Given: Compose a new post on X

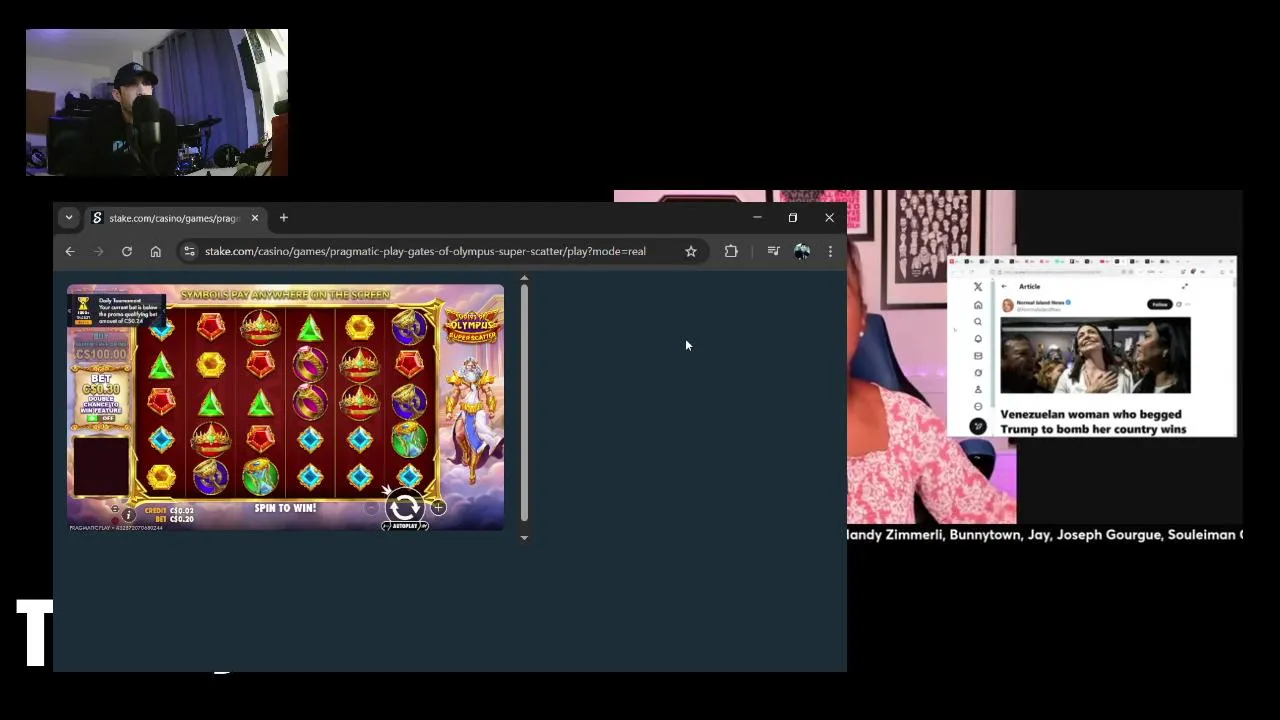Looking at the screenshot, I should (x=978, y=426).
